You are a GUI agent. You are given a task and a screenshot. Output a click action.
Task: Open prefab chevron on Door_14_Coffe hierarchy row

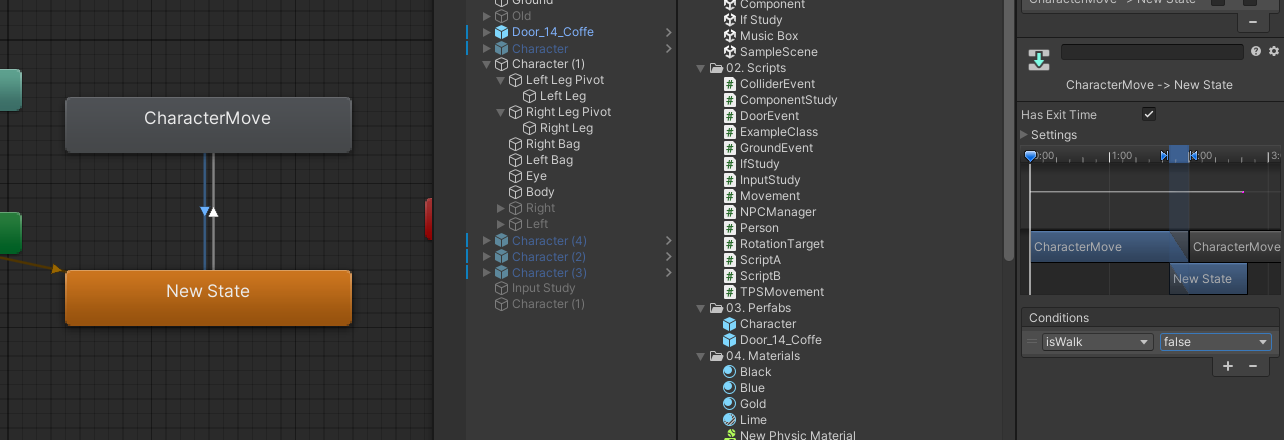click(x=669, y=32)
